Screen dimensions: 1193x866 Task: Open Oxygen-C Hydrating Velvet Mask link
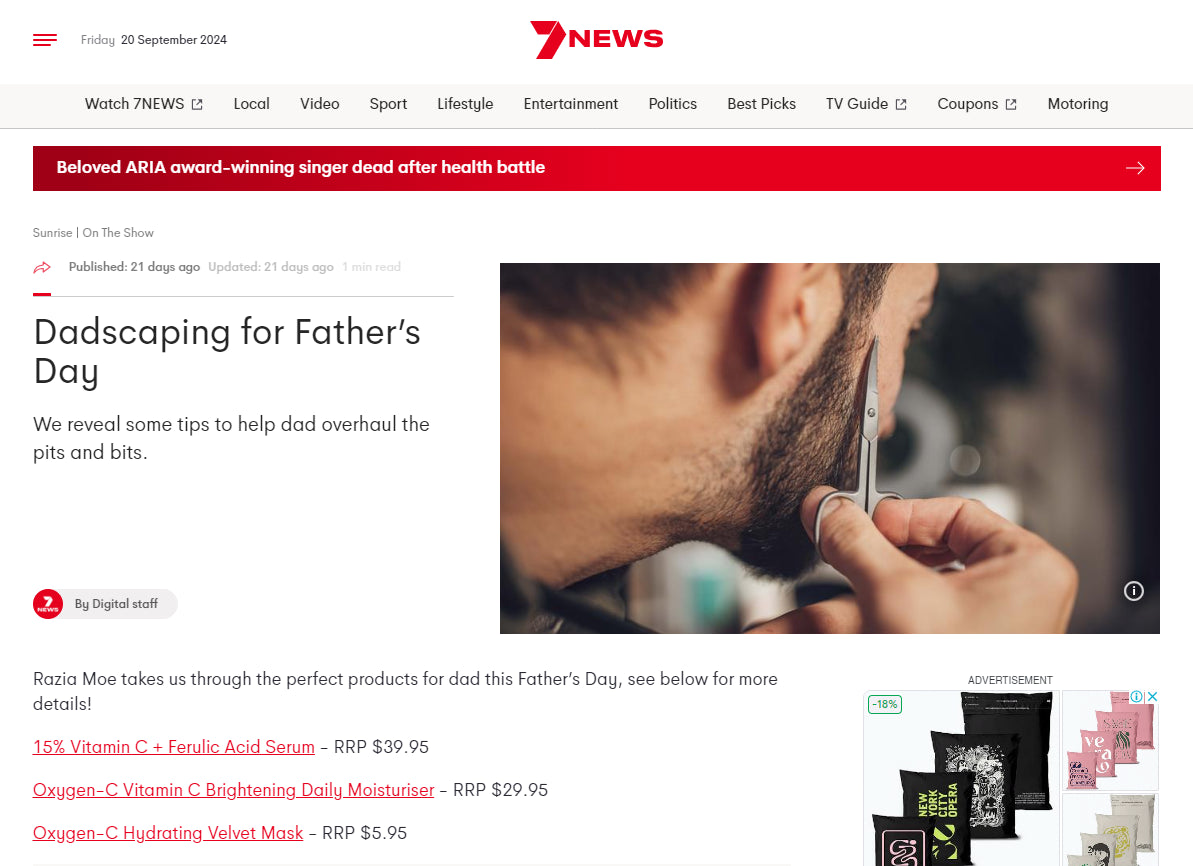[168, 833]
